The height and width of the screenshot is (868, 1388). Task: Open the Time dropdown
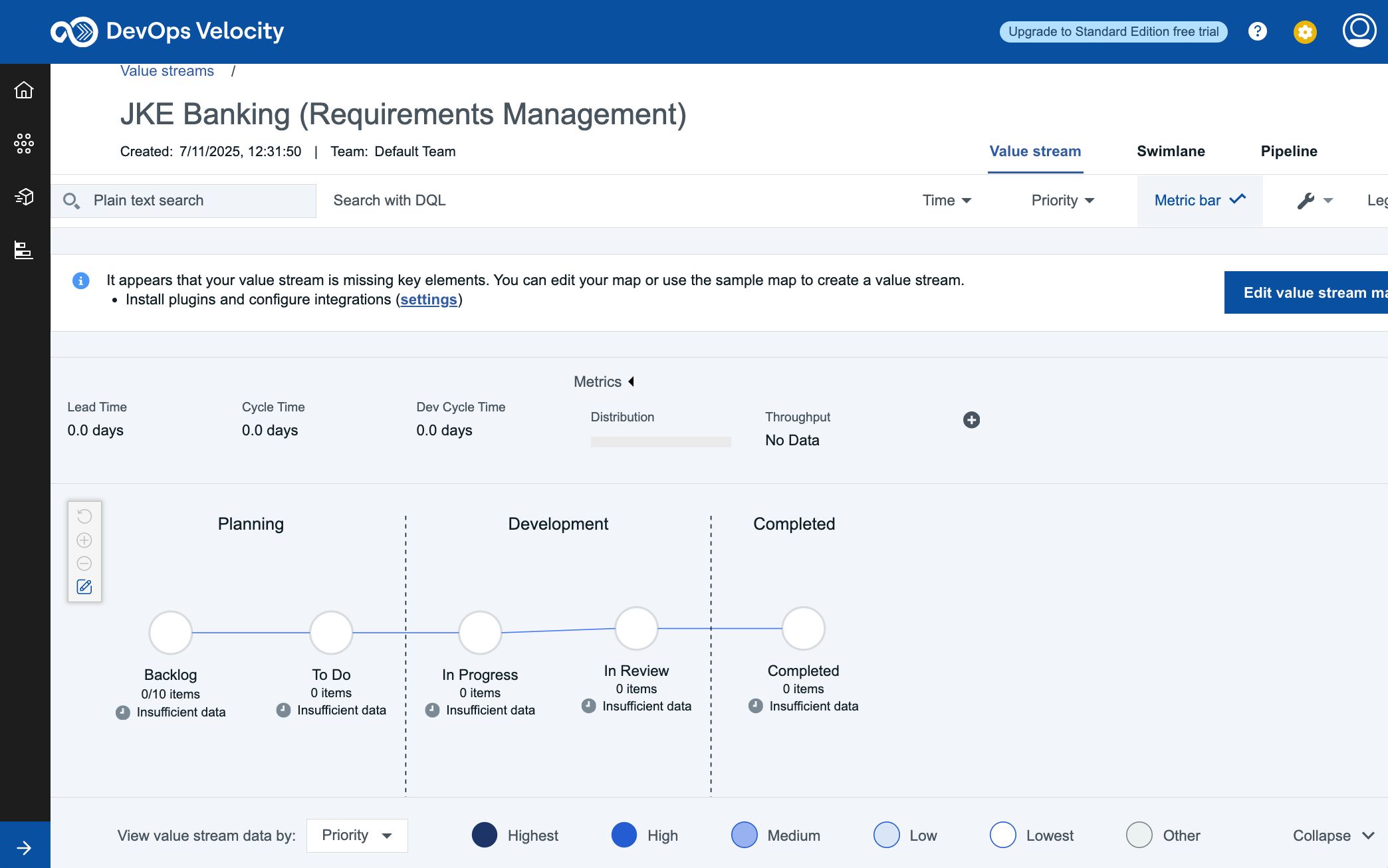(x=947, y=200)
